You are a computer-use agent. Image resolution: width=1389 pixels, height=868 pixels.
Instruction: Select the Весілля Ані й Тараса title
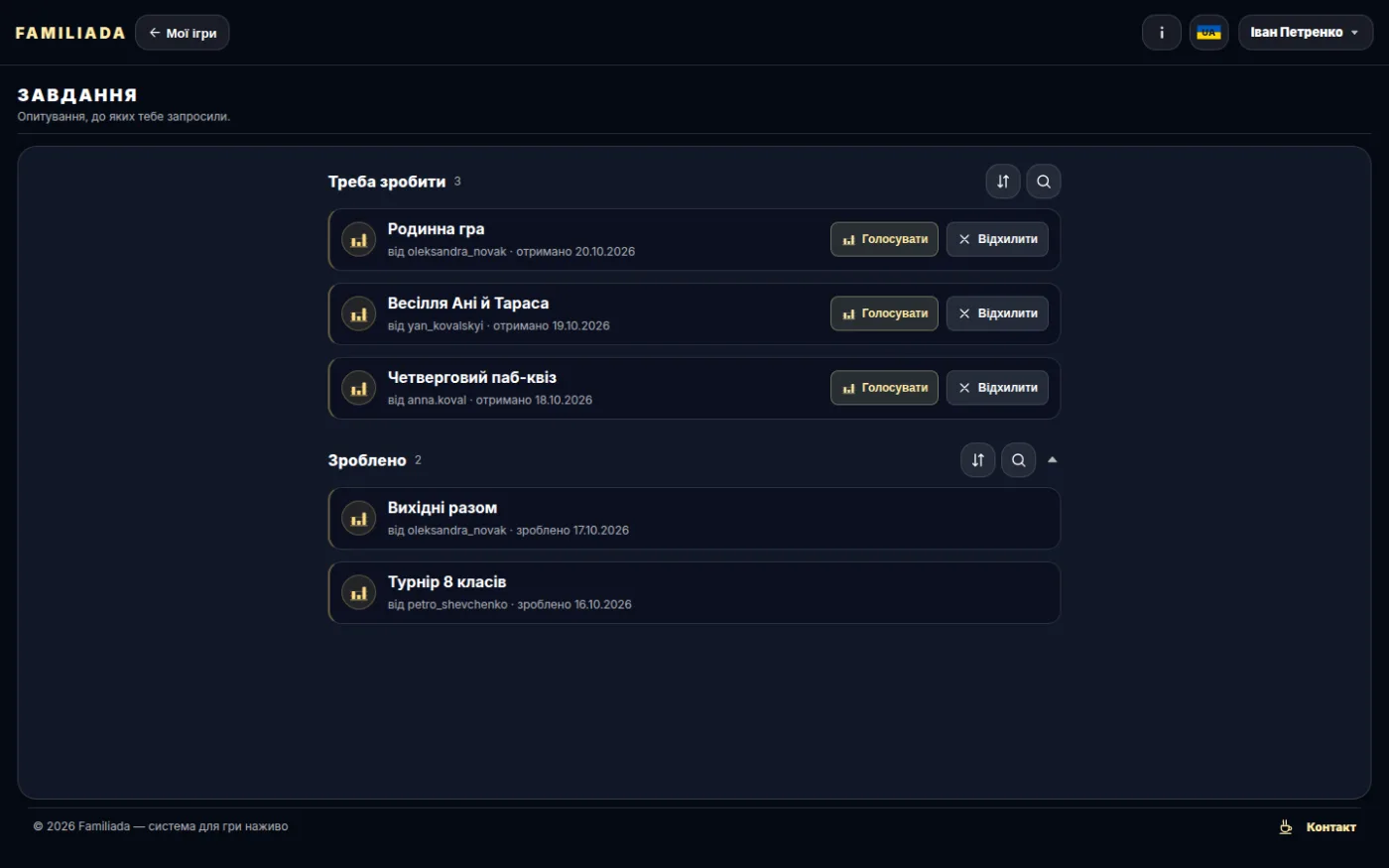[468, 304]
